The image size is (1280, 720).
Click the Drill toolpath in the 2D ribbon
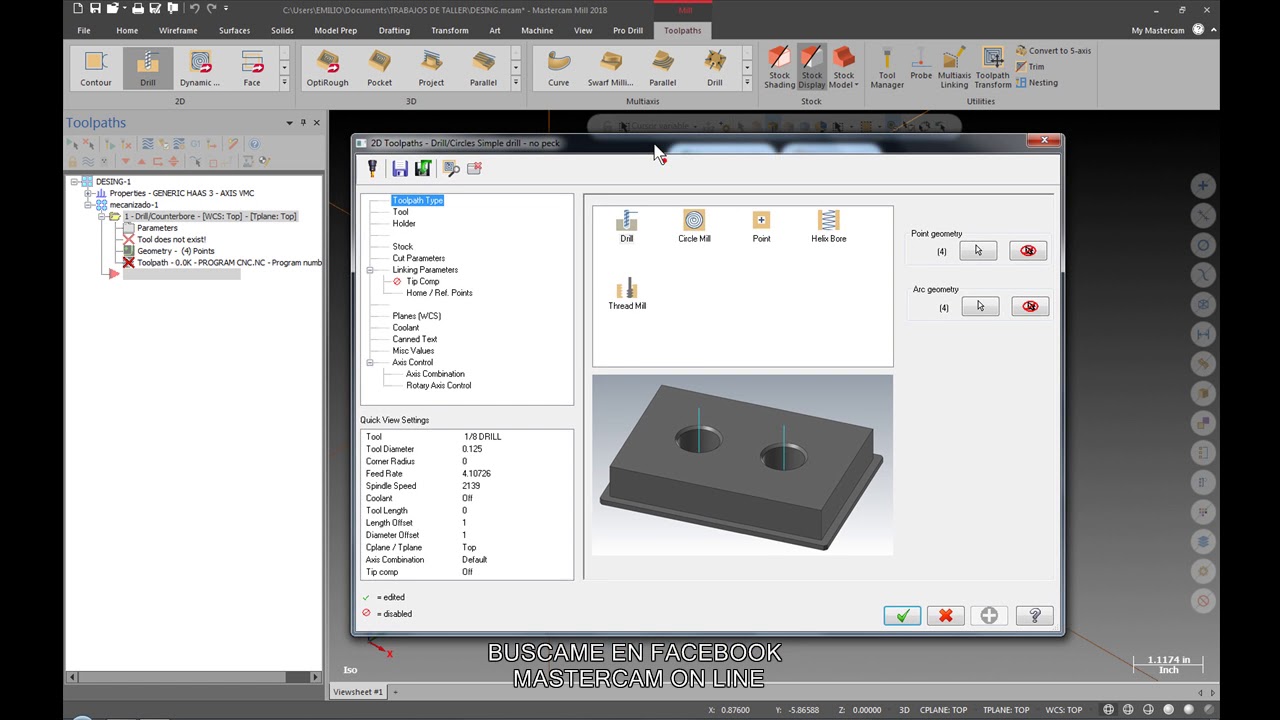pyautogui.click(x=148, y=69)
